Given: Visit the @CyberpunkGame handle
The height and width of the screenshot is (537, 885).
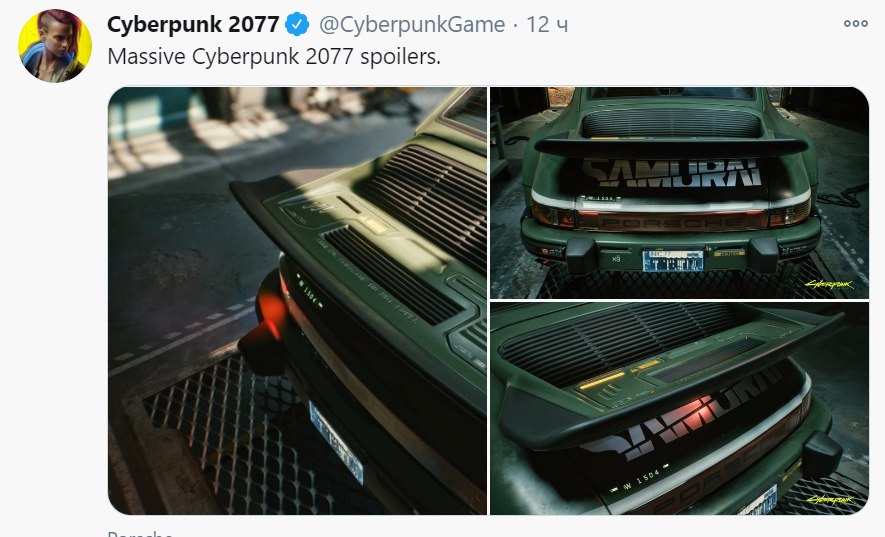Looking at the screenshot, I should coord(411,24).
